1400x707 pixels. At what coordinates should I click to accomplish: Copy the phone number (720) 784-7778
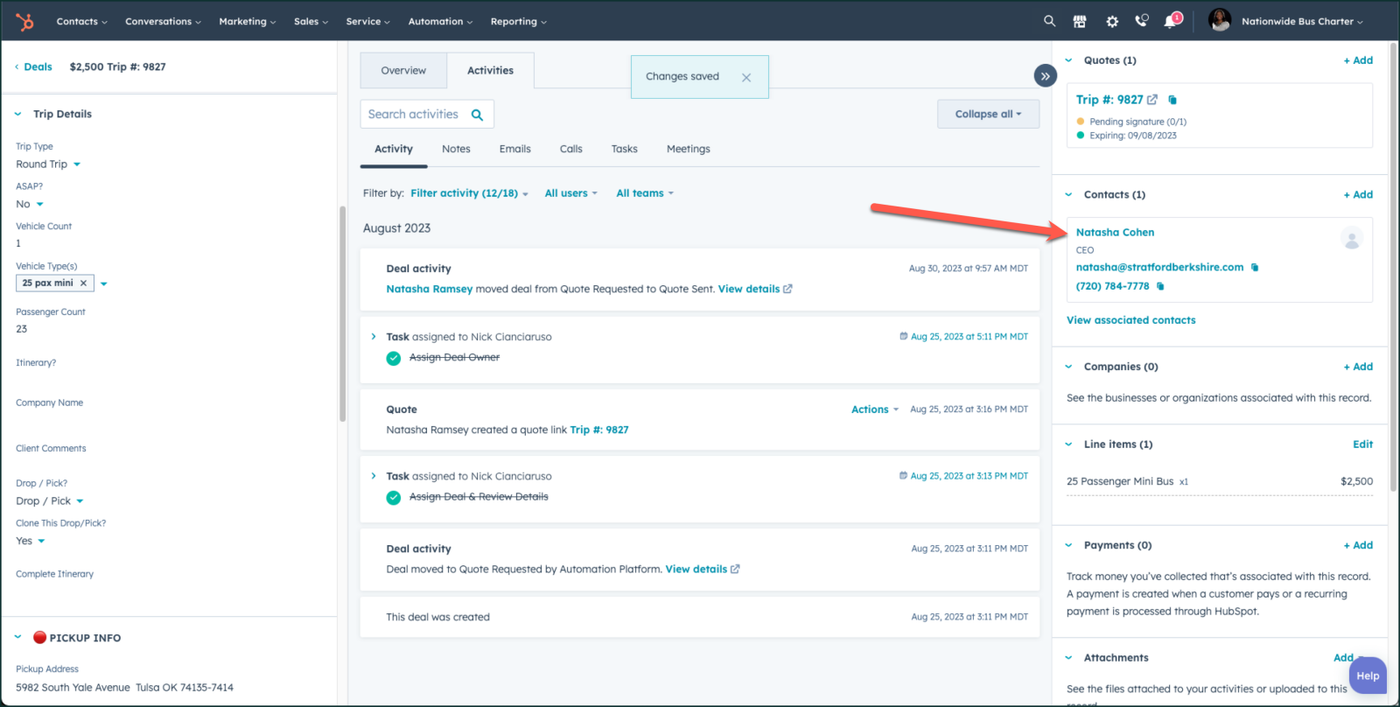click(1161, 287)
